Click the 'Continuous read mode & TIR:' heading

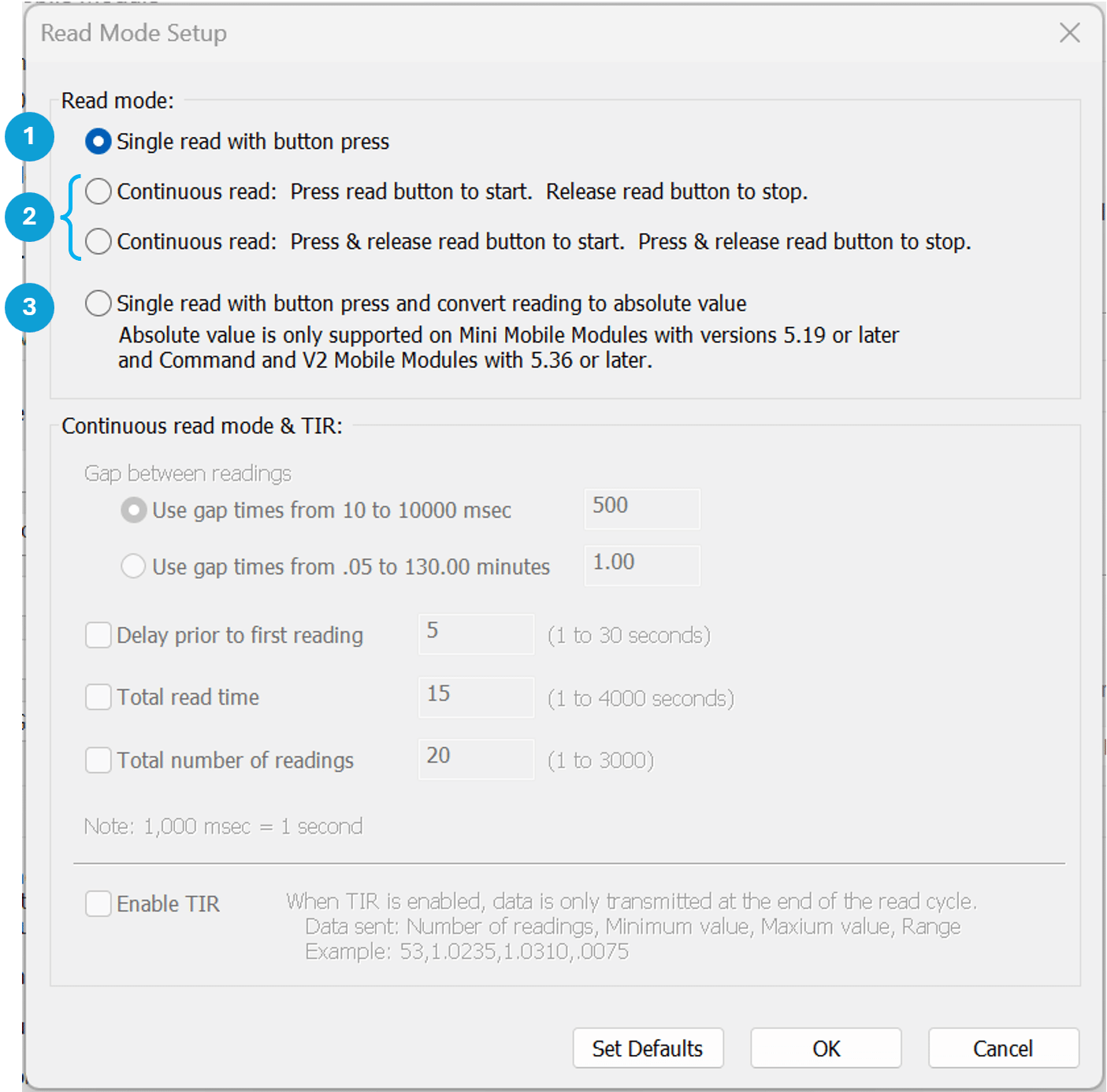point(202,426)
